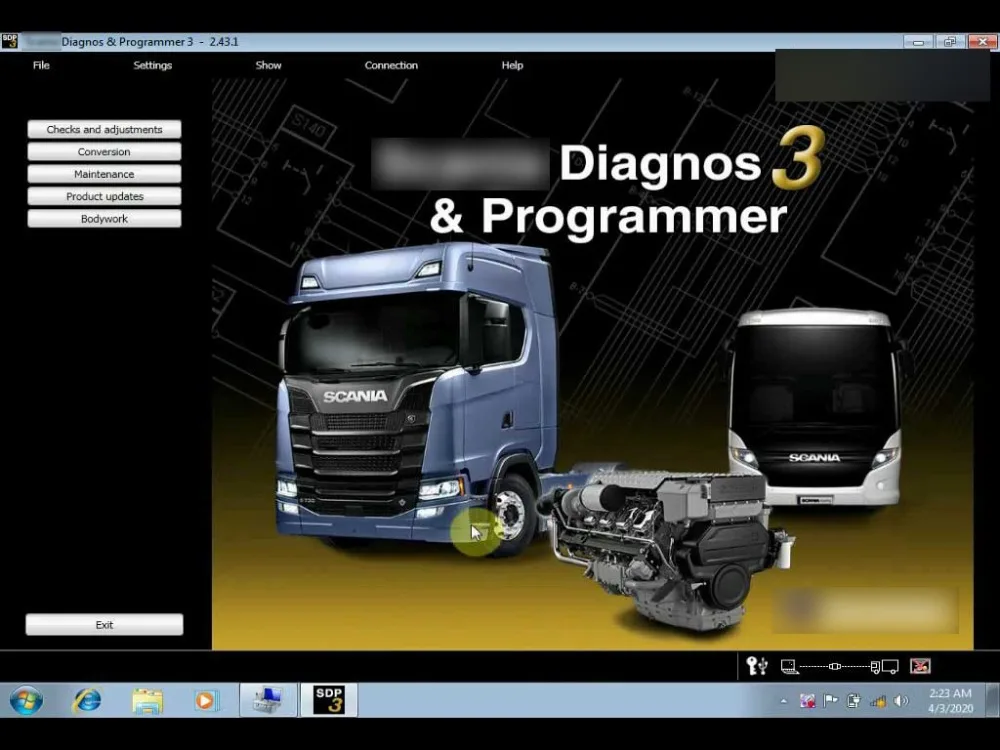
Task: Open the Help menu
Action: coord(512,65)
